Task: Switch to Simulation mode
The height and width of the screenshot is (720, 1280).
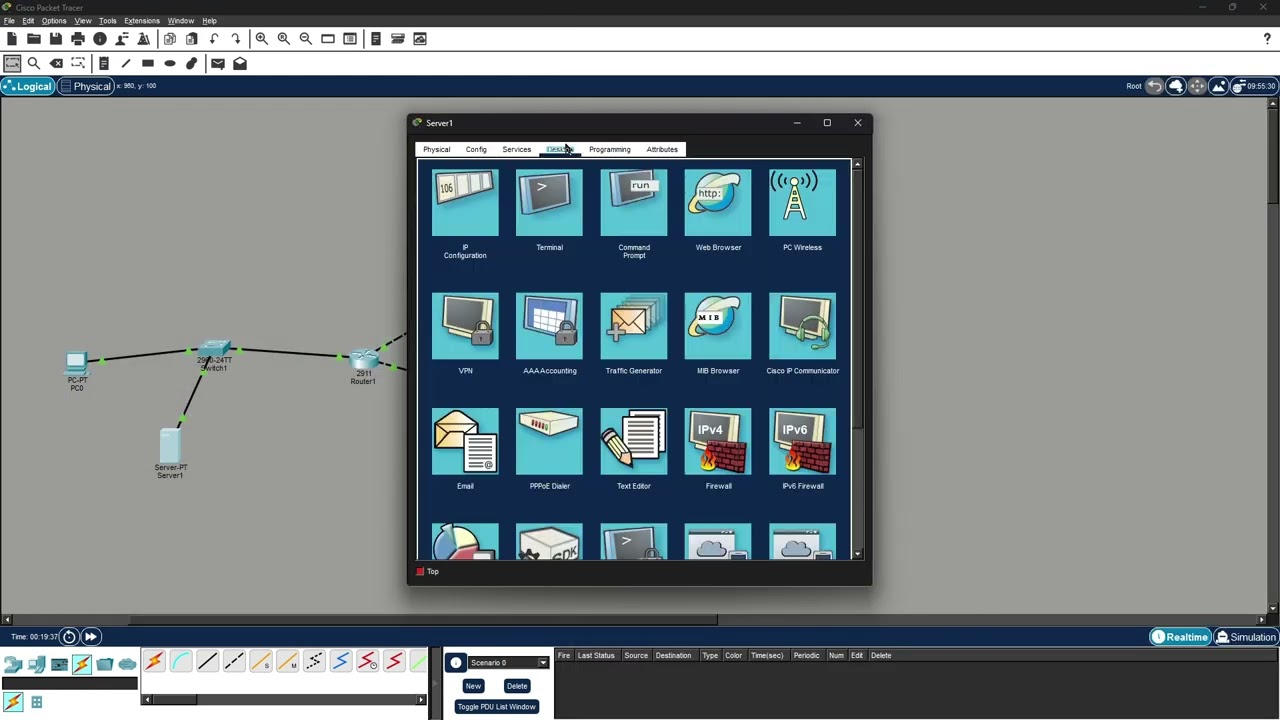Action: pyautogui.click(x=1246, y=637)
